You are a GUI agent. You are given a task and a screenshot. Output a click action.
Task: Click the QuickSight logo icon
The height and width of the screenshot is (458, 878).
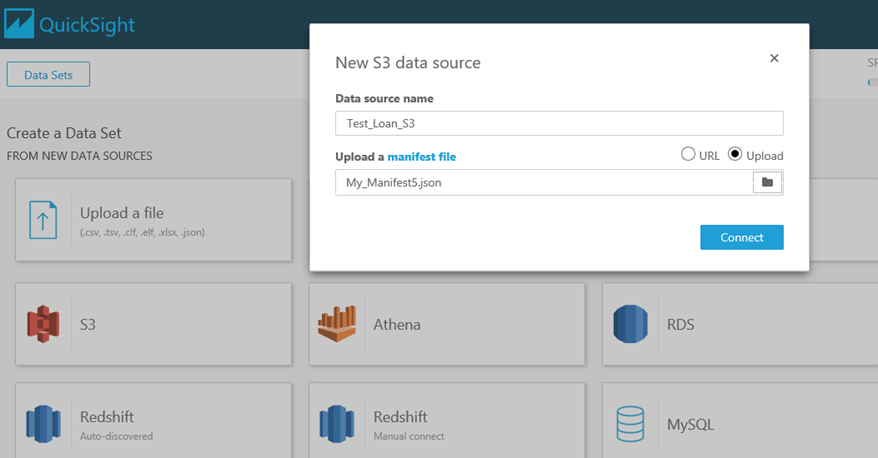(x=19, y=24)
